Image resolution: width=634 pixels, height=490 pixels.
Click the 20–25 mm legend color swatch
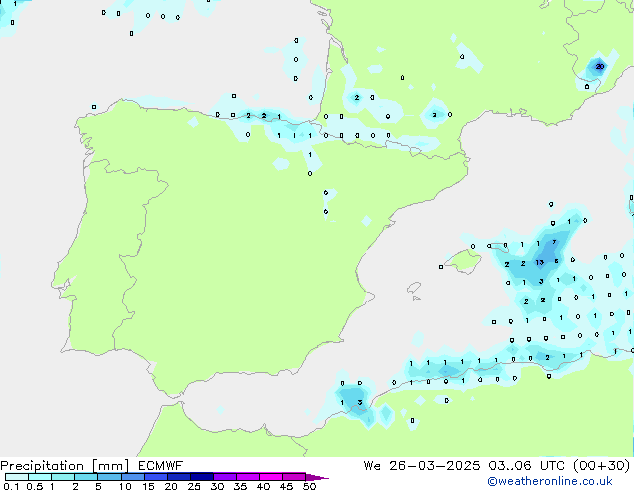click(178, 477)
